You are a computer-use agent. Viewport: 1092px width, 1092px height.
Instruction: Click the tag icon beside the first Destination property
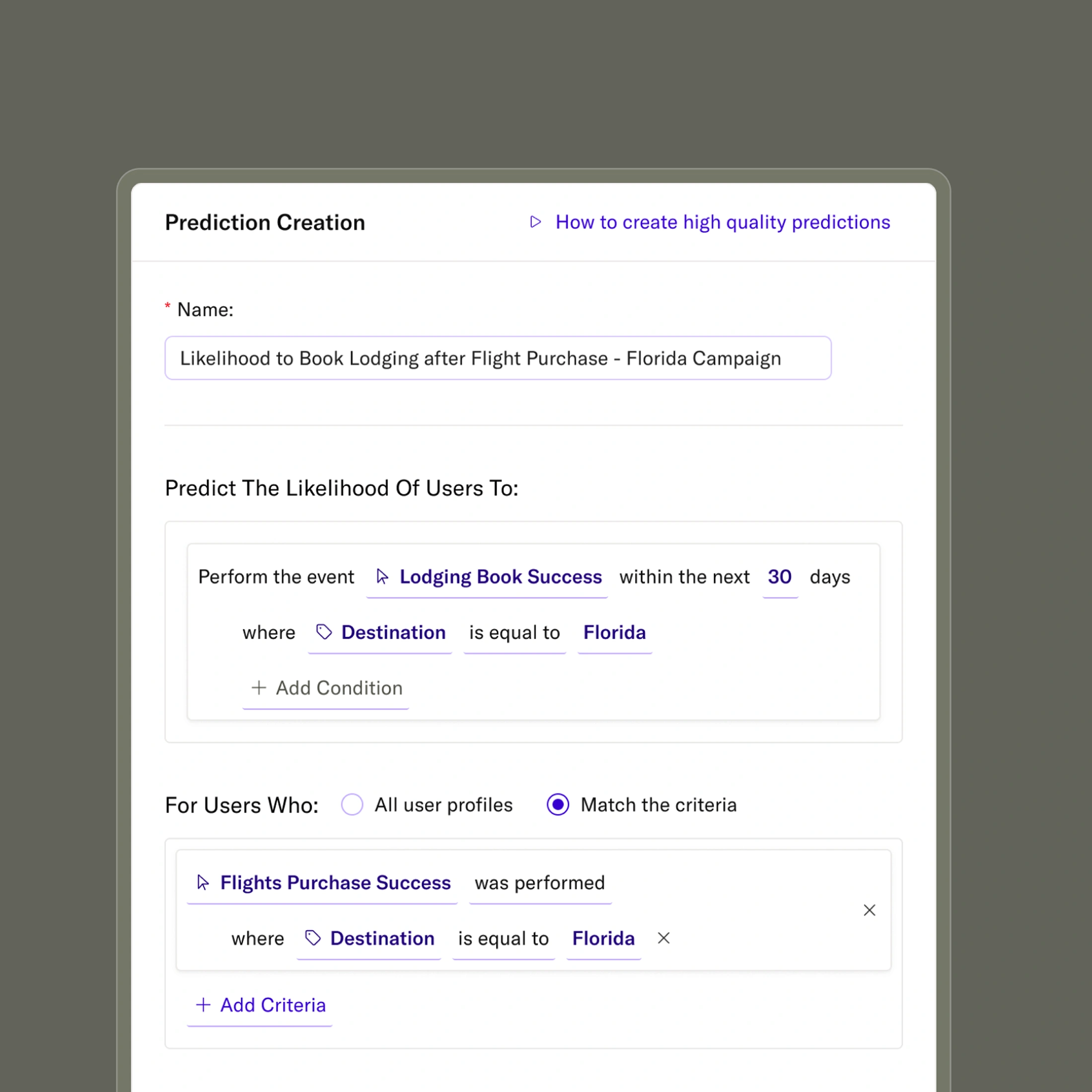324,632
